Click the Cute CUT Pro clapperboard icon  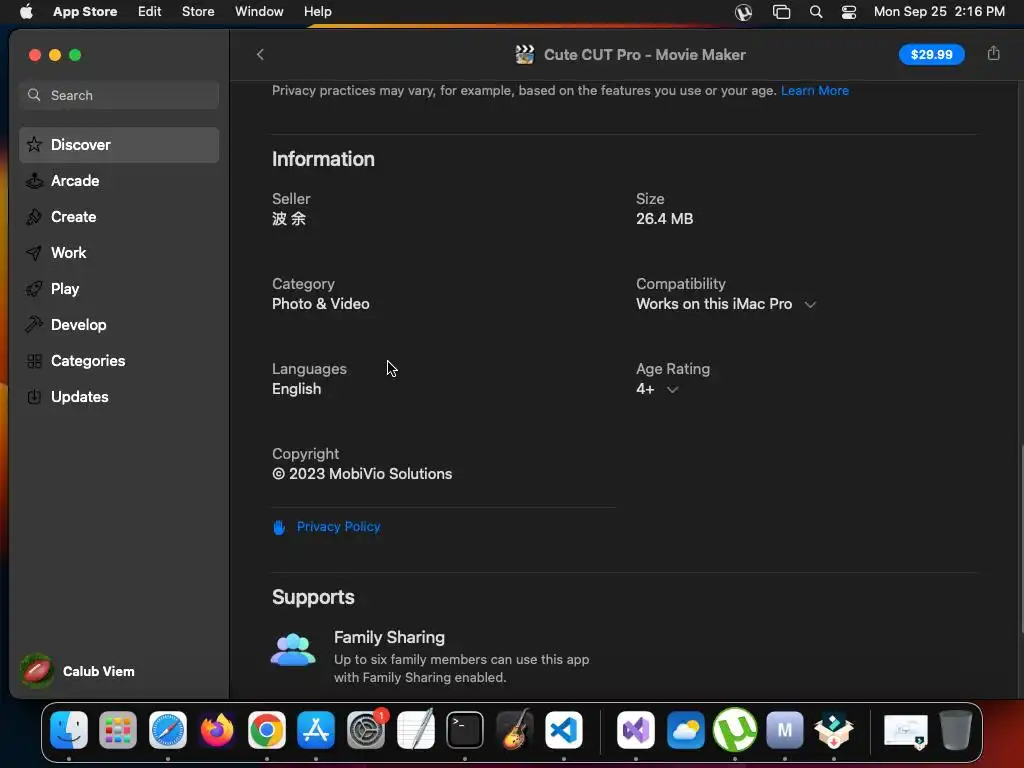[524, 54]
